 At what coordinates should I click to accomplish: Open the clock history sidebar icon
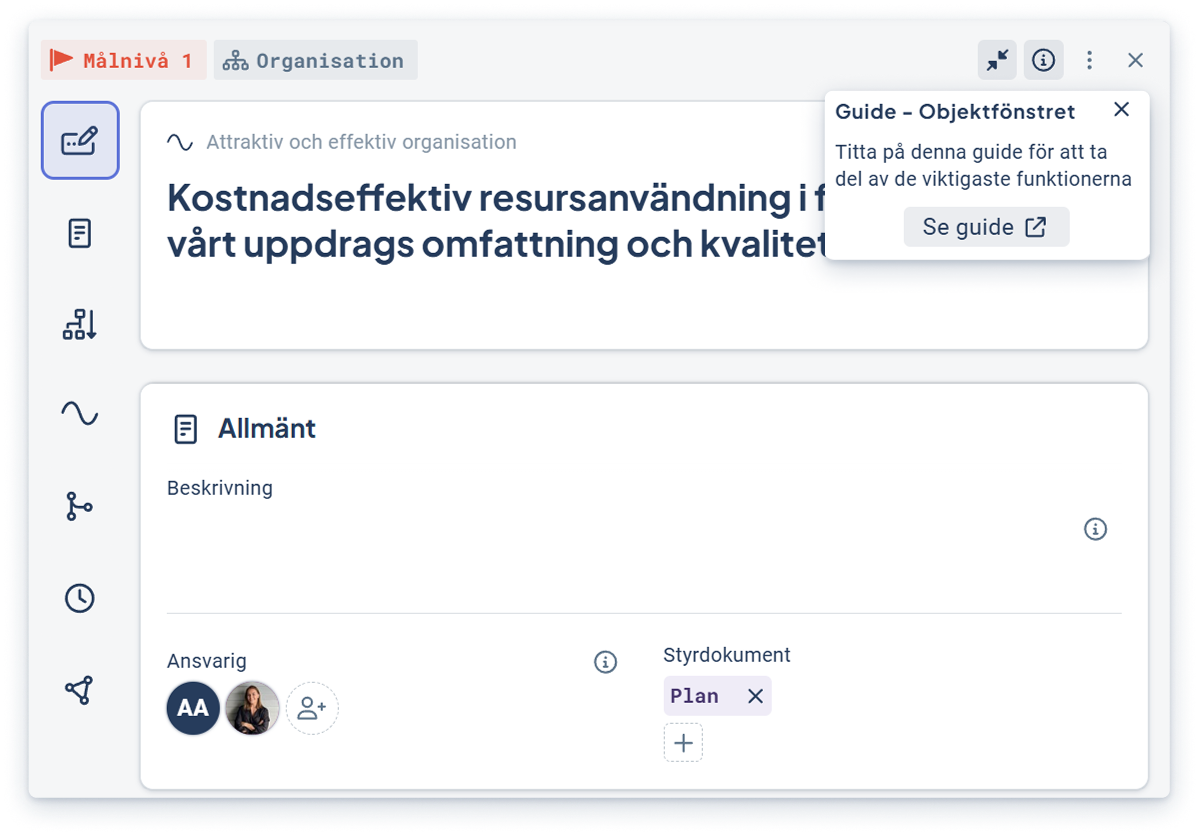click(x=80, y=598)
